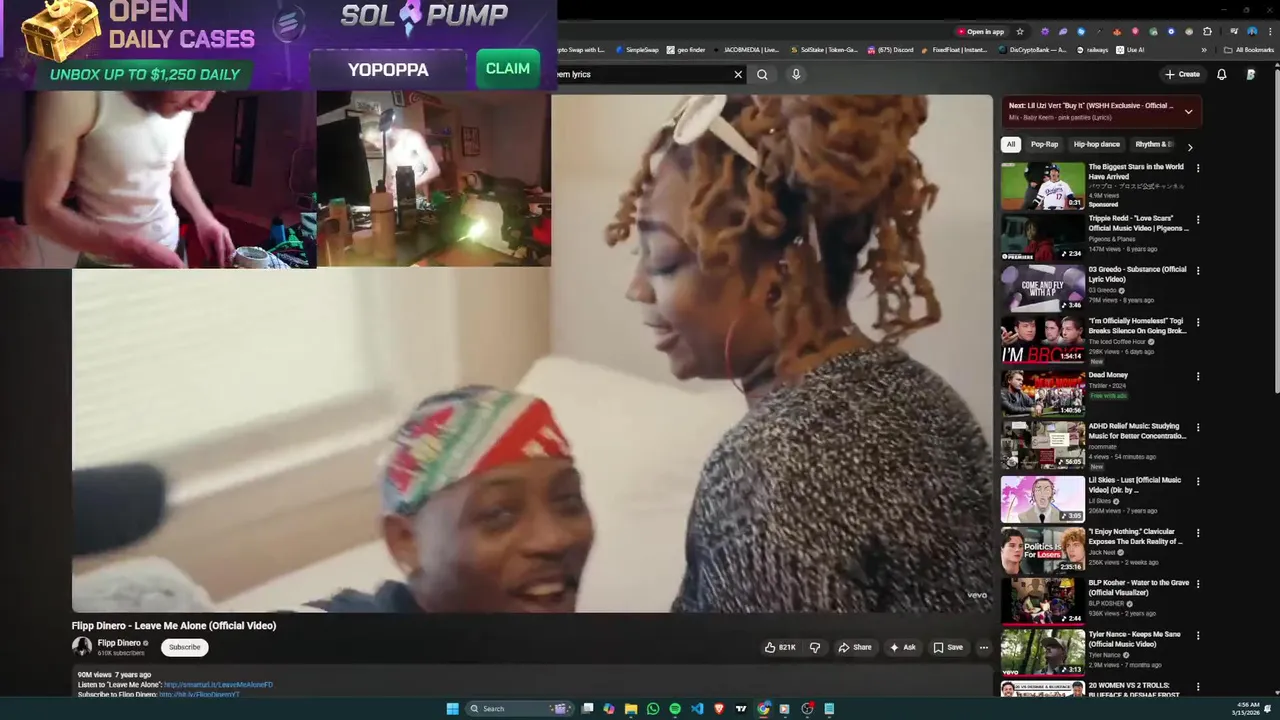
Task: Click the YouTube Create button
Action: pyautogui.click(x=1182, y=74)
